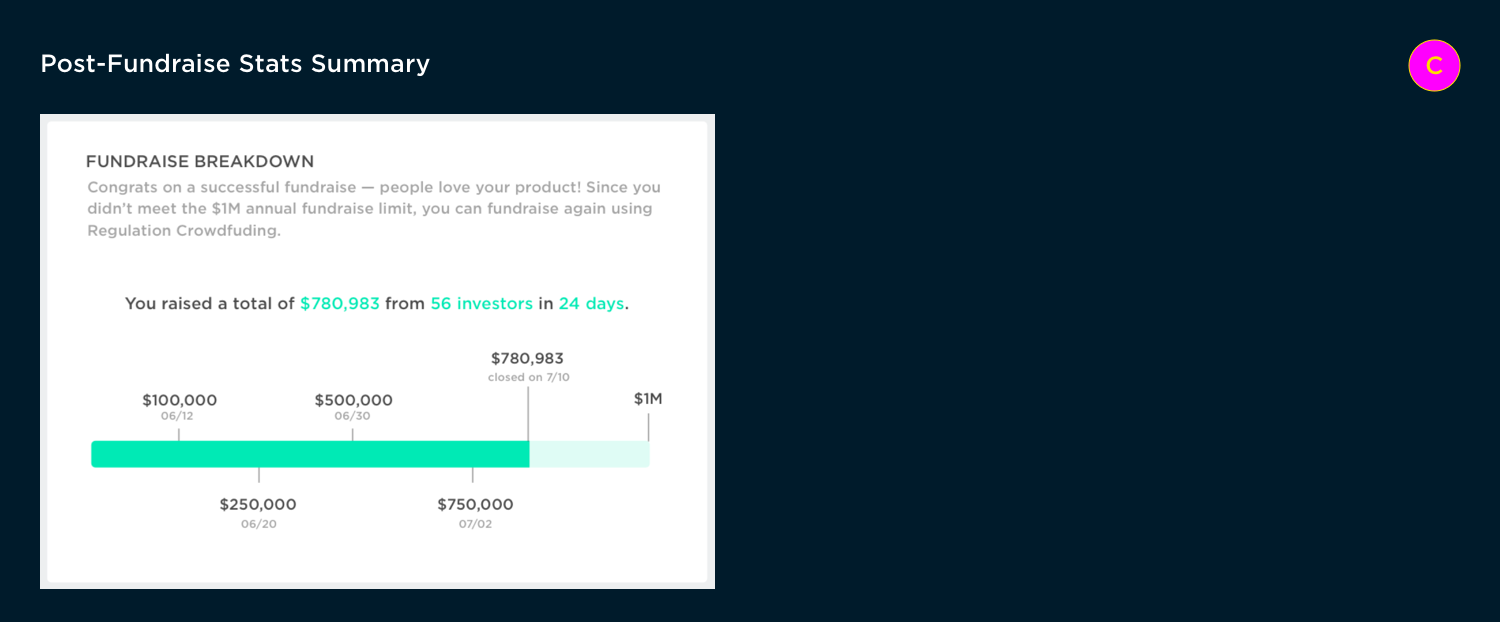Click the 07/02 milestone date
Screen dimensions: 1500x622
point(475,524)
